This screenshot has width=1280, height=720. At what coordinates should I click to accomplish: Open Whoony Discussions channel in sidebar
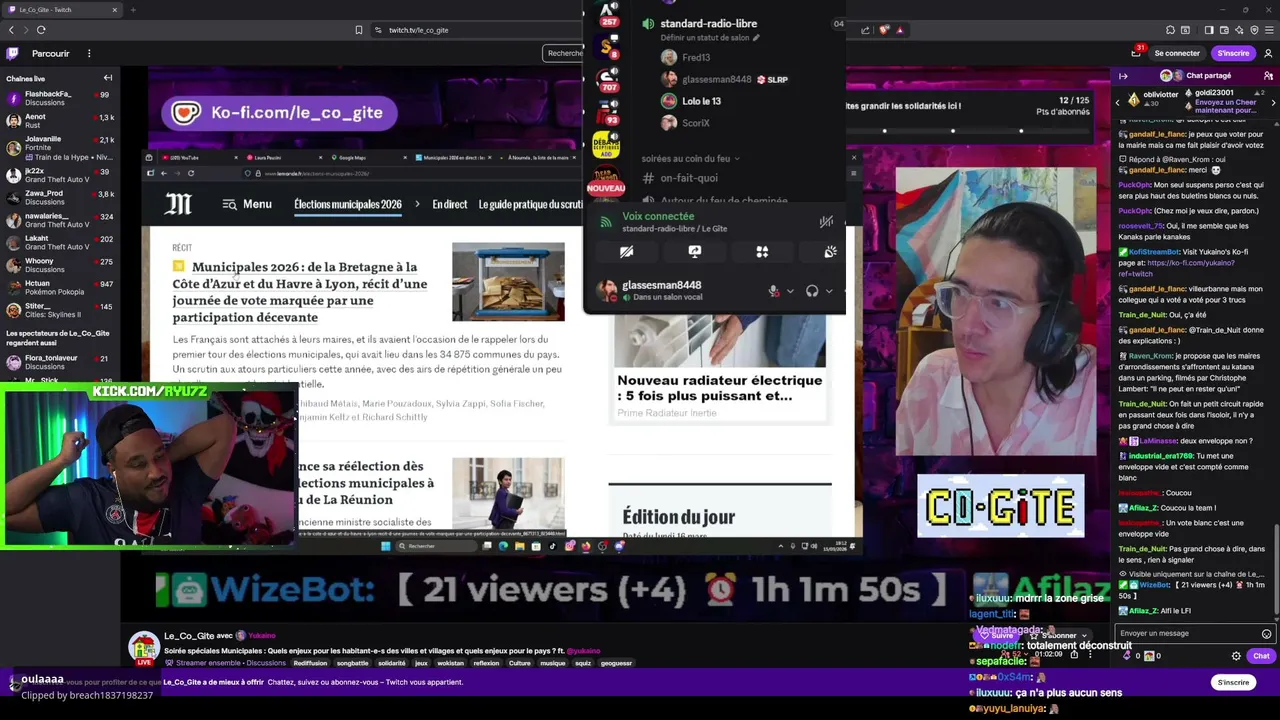(x=60, y=265)
